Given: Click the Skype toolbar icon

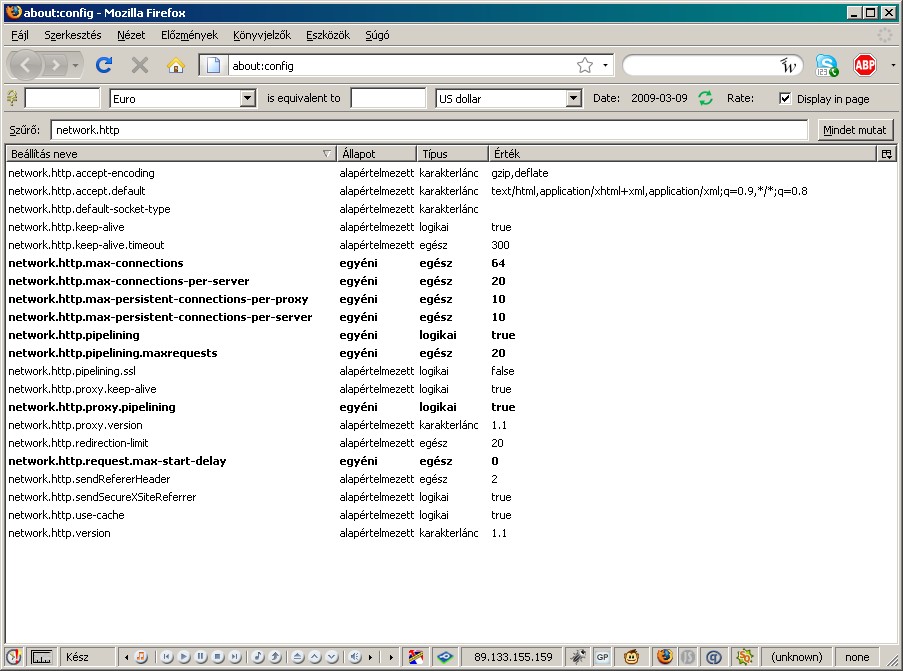Looking at the screenshot, I should pos(826,65).
